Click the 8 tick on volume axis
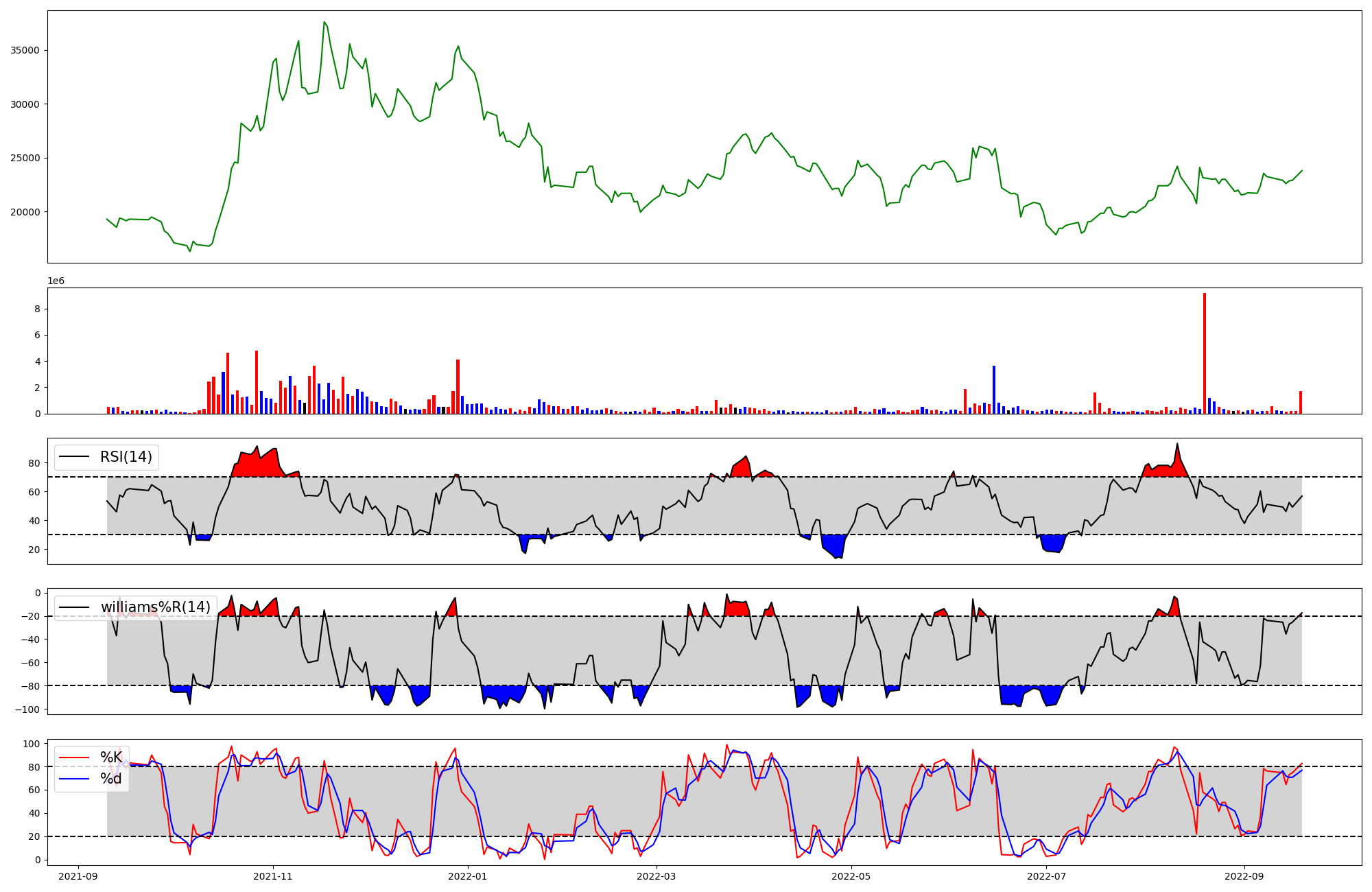 coord(38,309)
